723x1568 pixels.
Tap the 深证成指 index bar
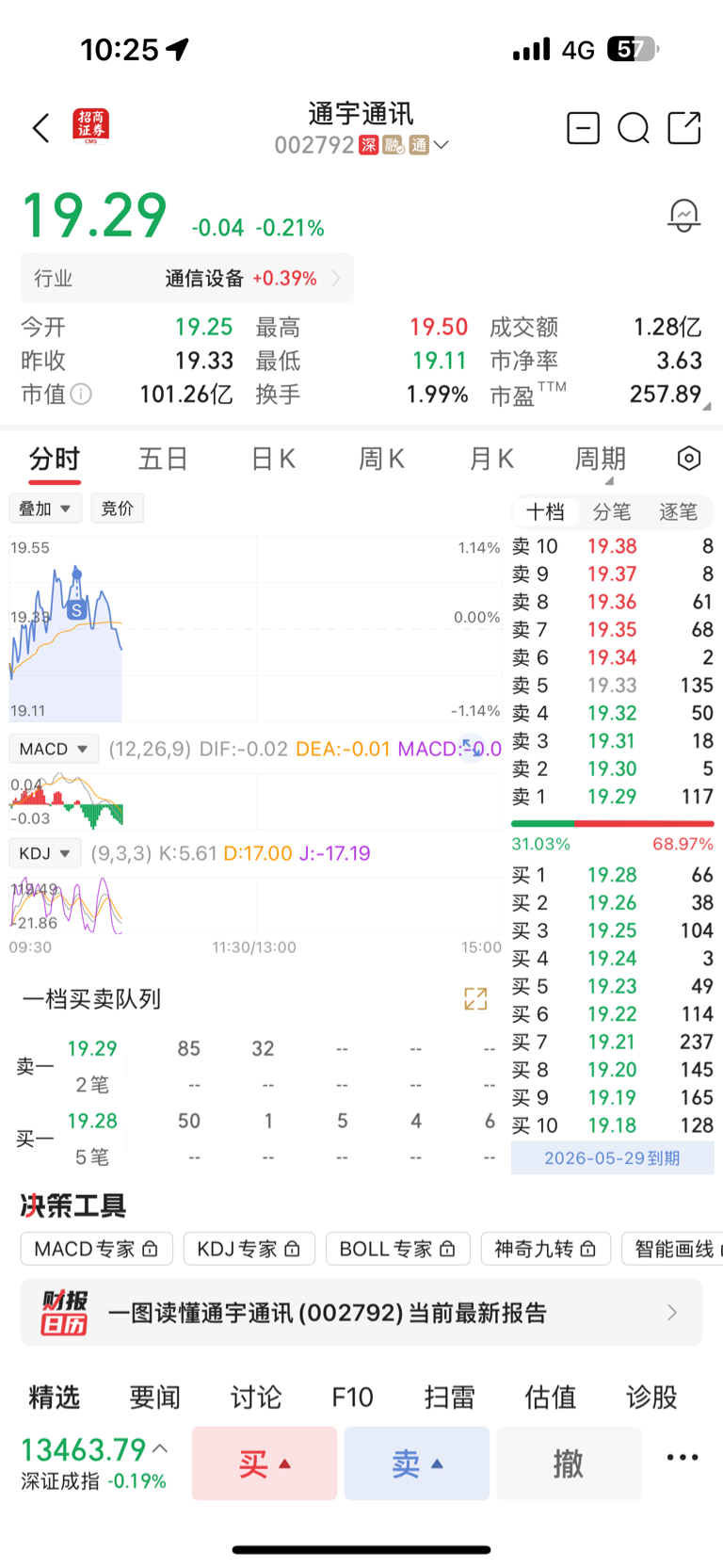tap(94, 1463)
